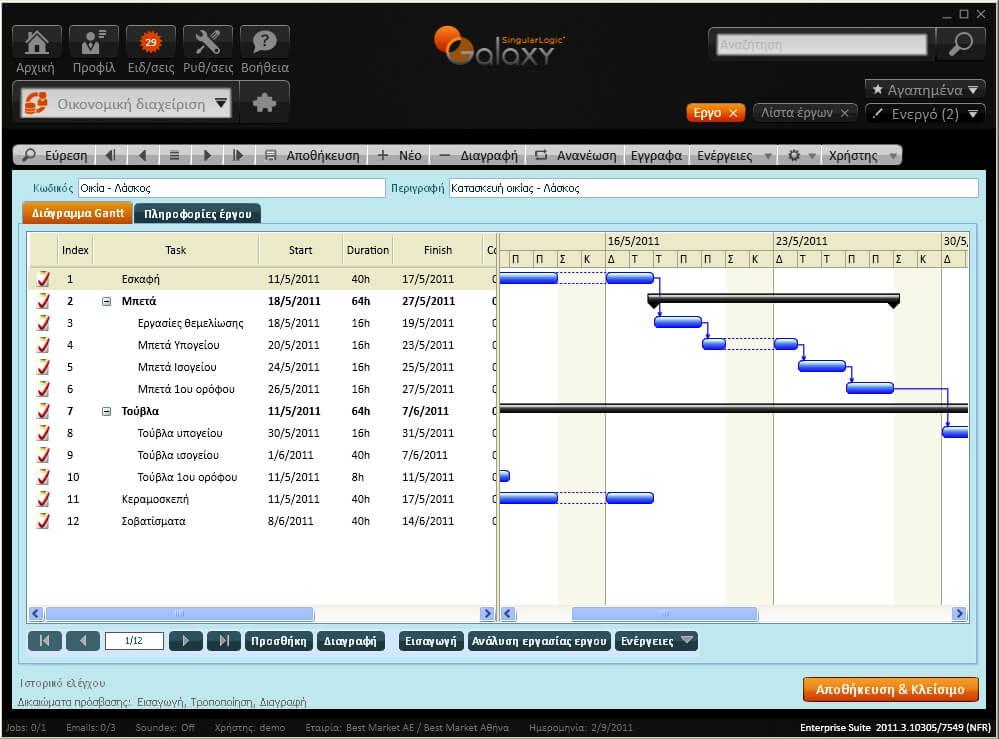Click Ανάλυση εργασίας έργου button

pyautogui.click(x=539, y=641)
